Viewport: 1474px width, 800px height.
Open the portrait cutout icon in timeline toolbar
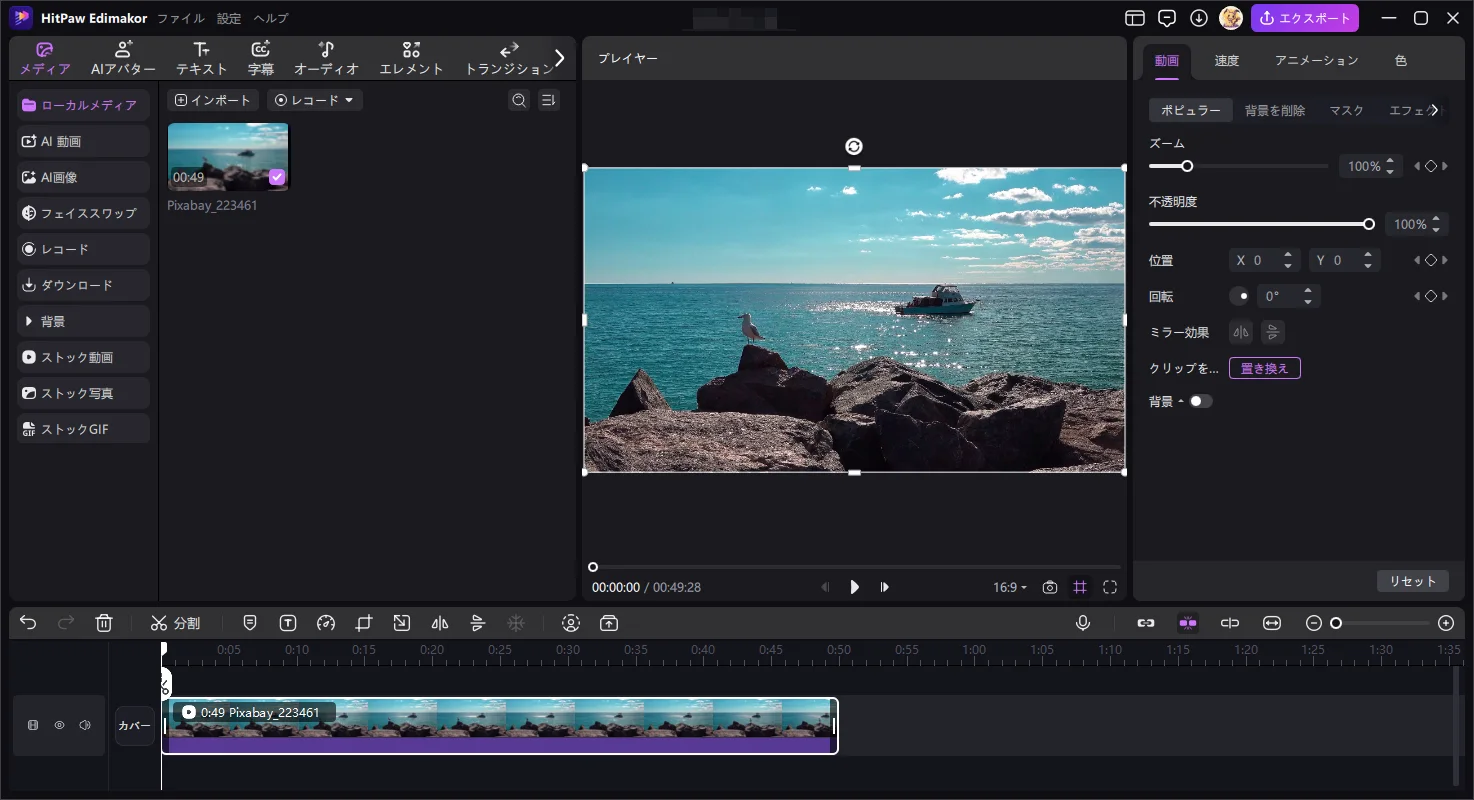point(571,623)
